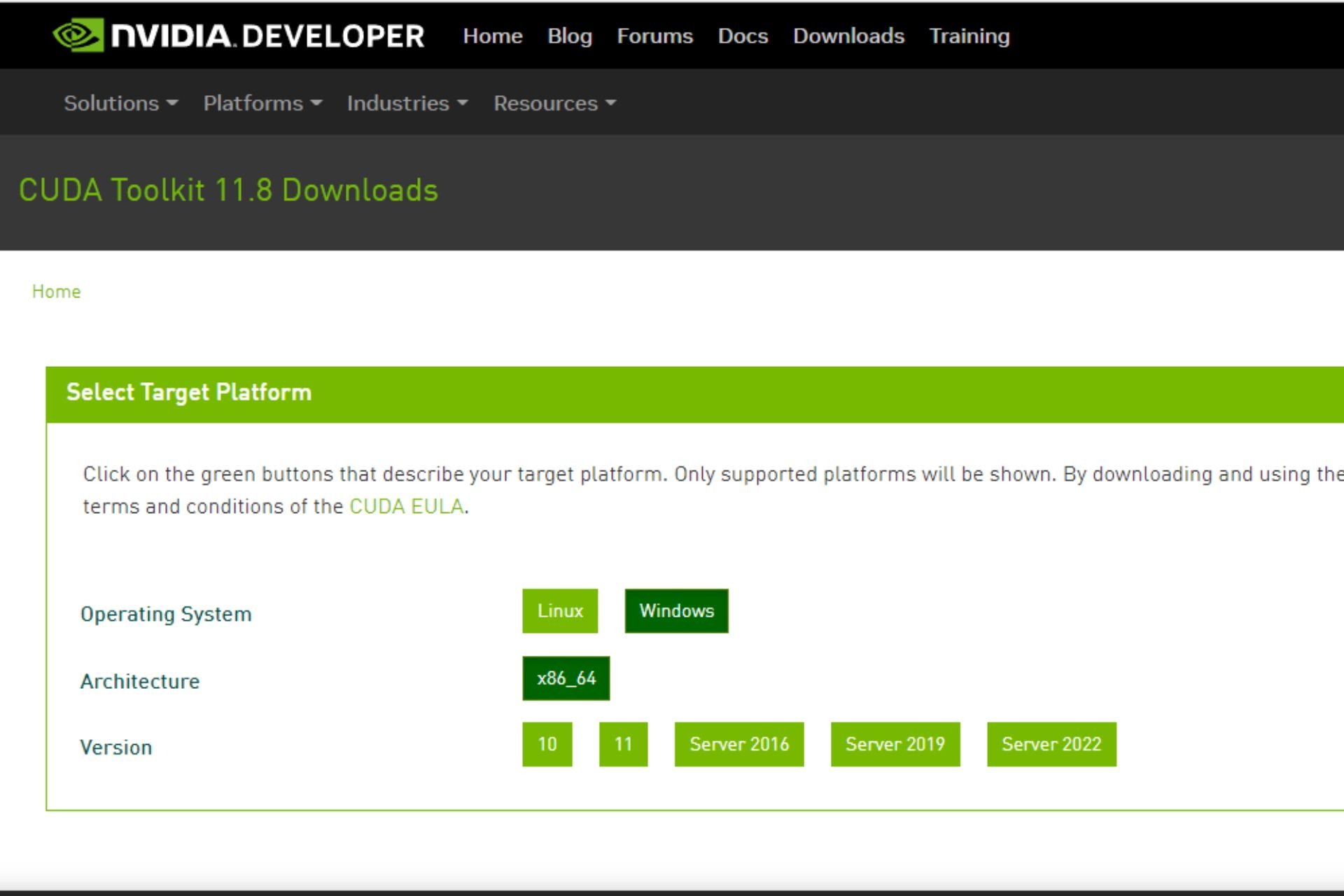Click the Architecture label
This screenshot has width=1344, height=896.
coord(140,681)
